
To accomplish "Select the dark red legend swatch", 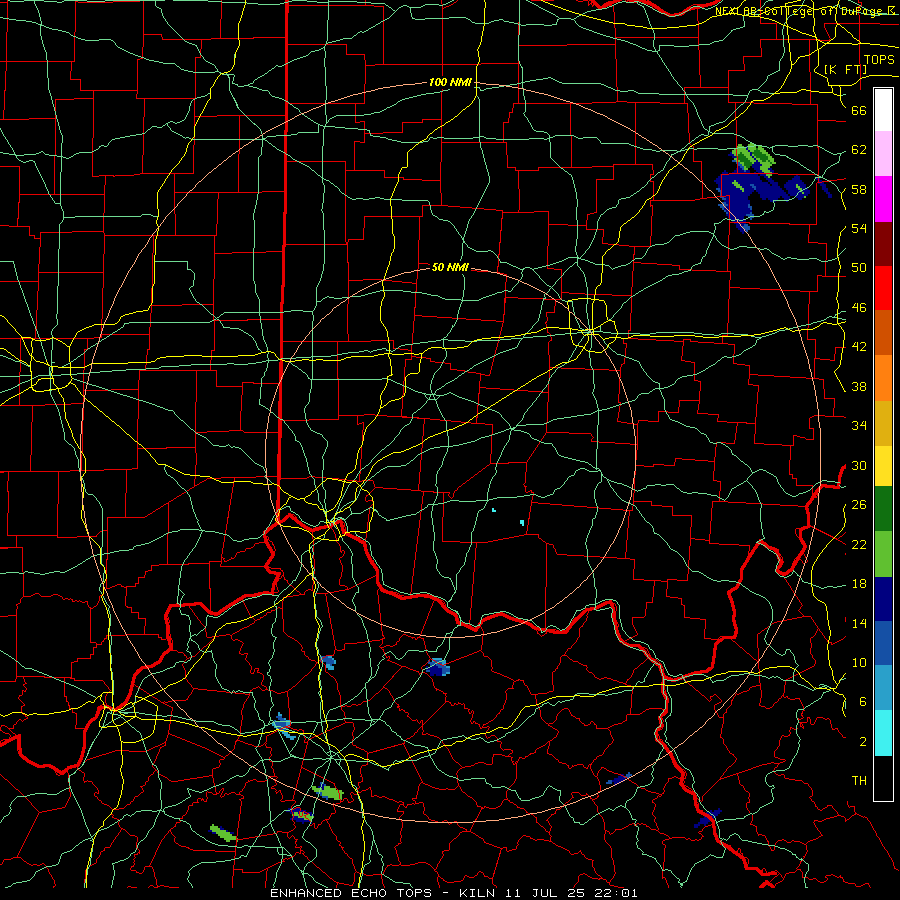I will pos(883,244).
